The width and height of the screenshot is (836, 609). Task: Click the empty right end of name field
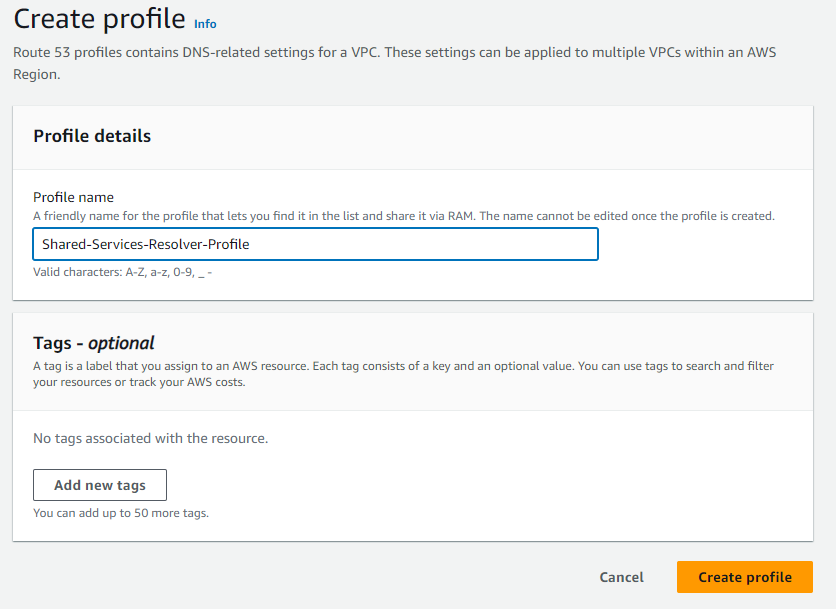tap(500, 244)
